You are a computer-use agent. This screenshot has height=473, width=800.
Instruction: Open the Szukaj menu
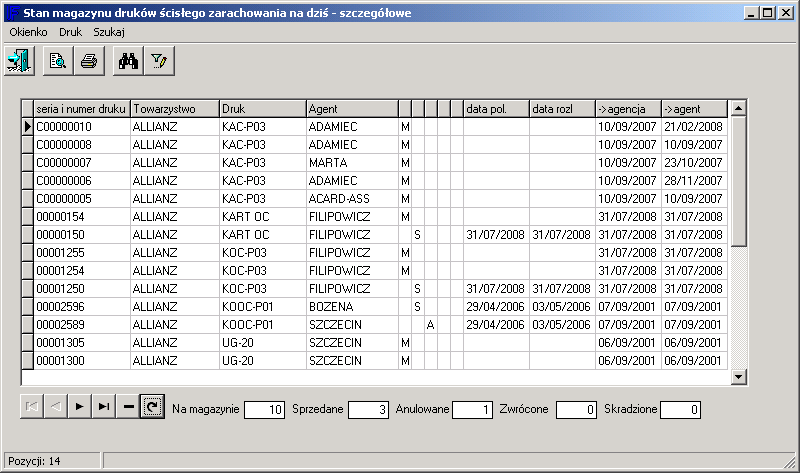click(109, 32)
